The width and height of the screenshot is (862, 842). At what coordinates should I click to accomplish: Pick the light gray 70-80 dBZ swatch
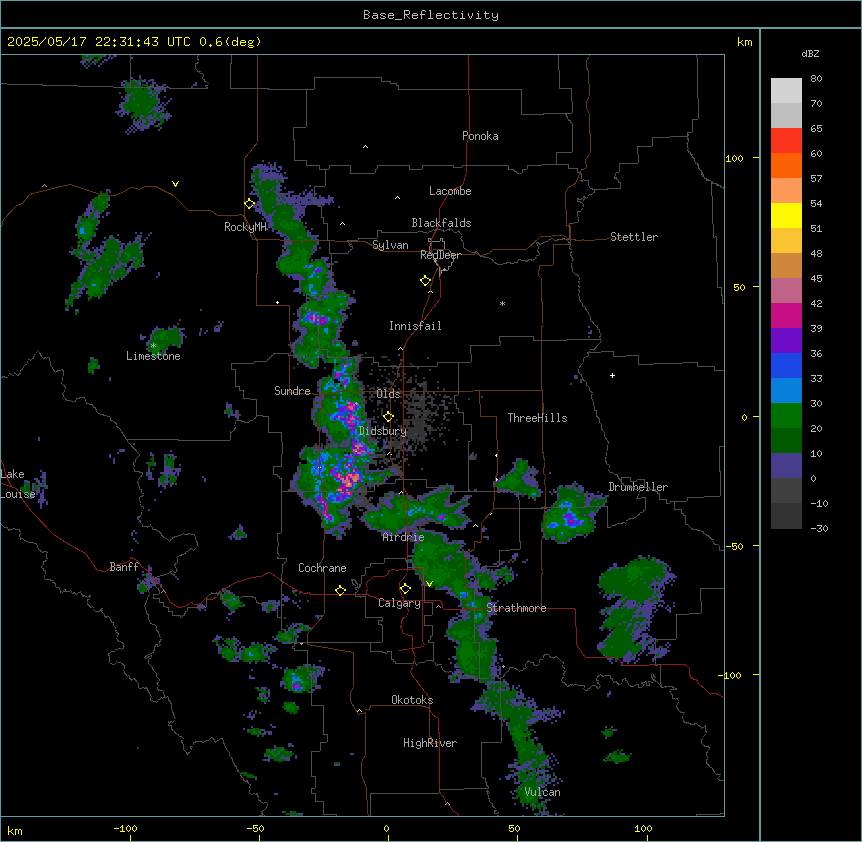coord(786,90)
